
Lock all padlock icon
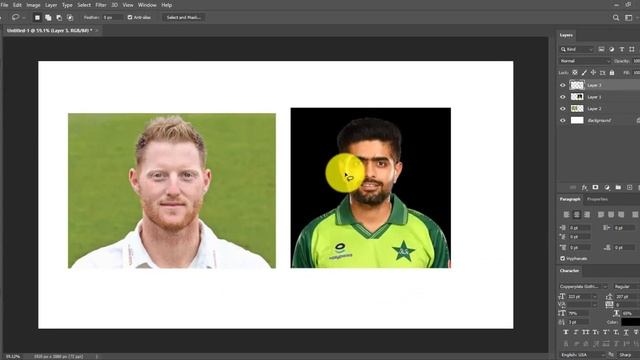(x=612, y=73)
